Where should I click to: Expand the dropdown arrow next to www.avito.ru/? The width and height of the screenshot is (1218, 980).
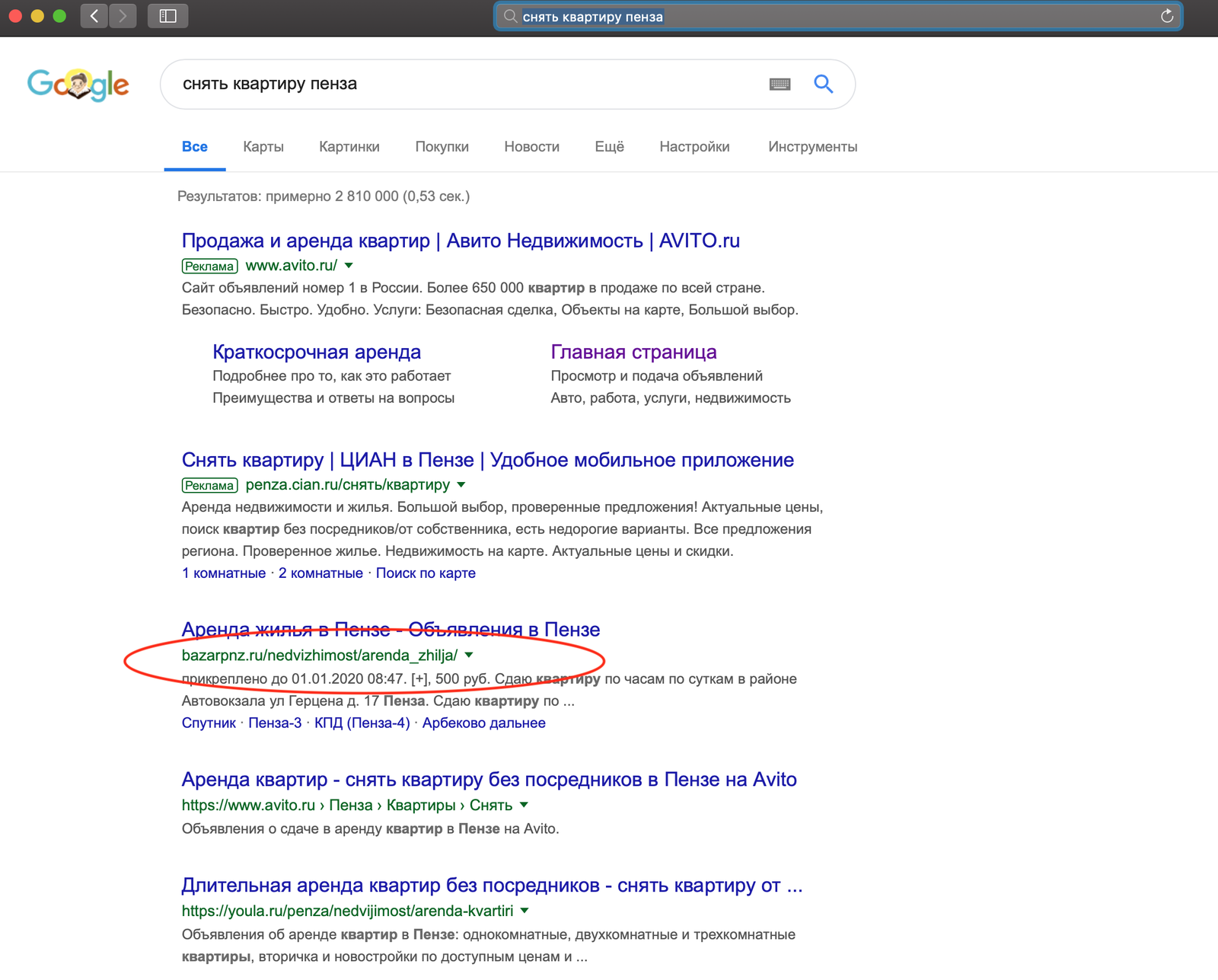pyautogui.click(x=349, y=266)
